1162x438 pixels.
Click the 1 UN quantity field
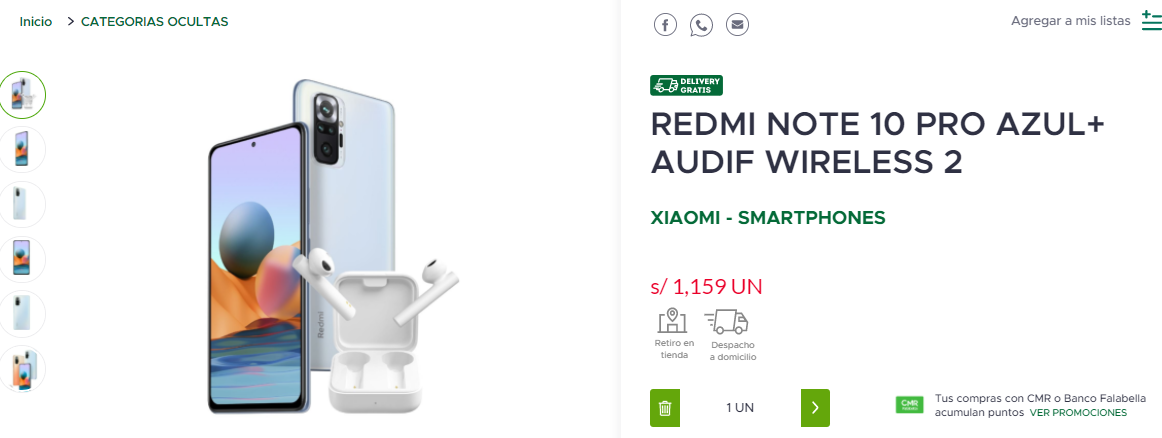pos(740,408)
